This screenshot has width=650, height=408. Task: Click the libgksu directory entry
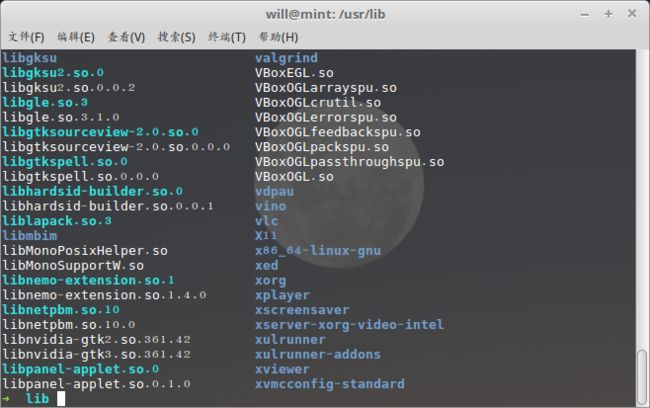point(29,58)
